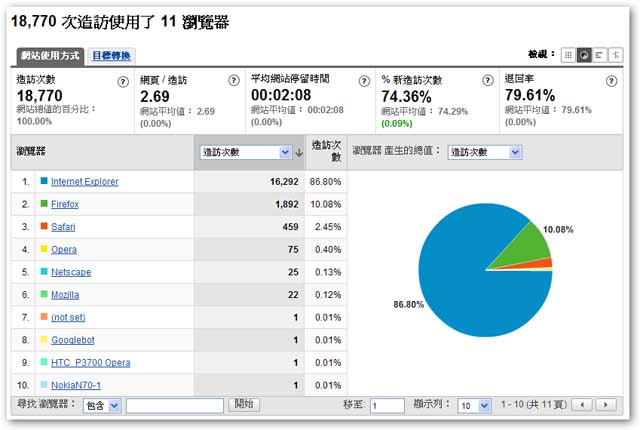Viewport: 640px width, 430px height.
Task: Open help for 造訪次數 metric
Action: coord(123,82)
